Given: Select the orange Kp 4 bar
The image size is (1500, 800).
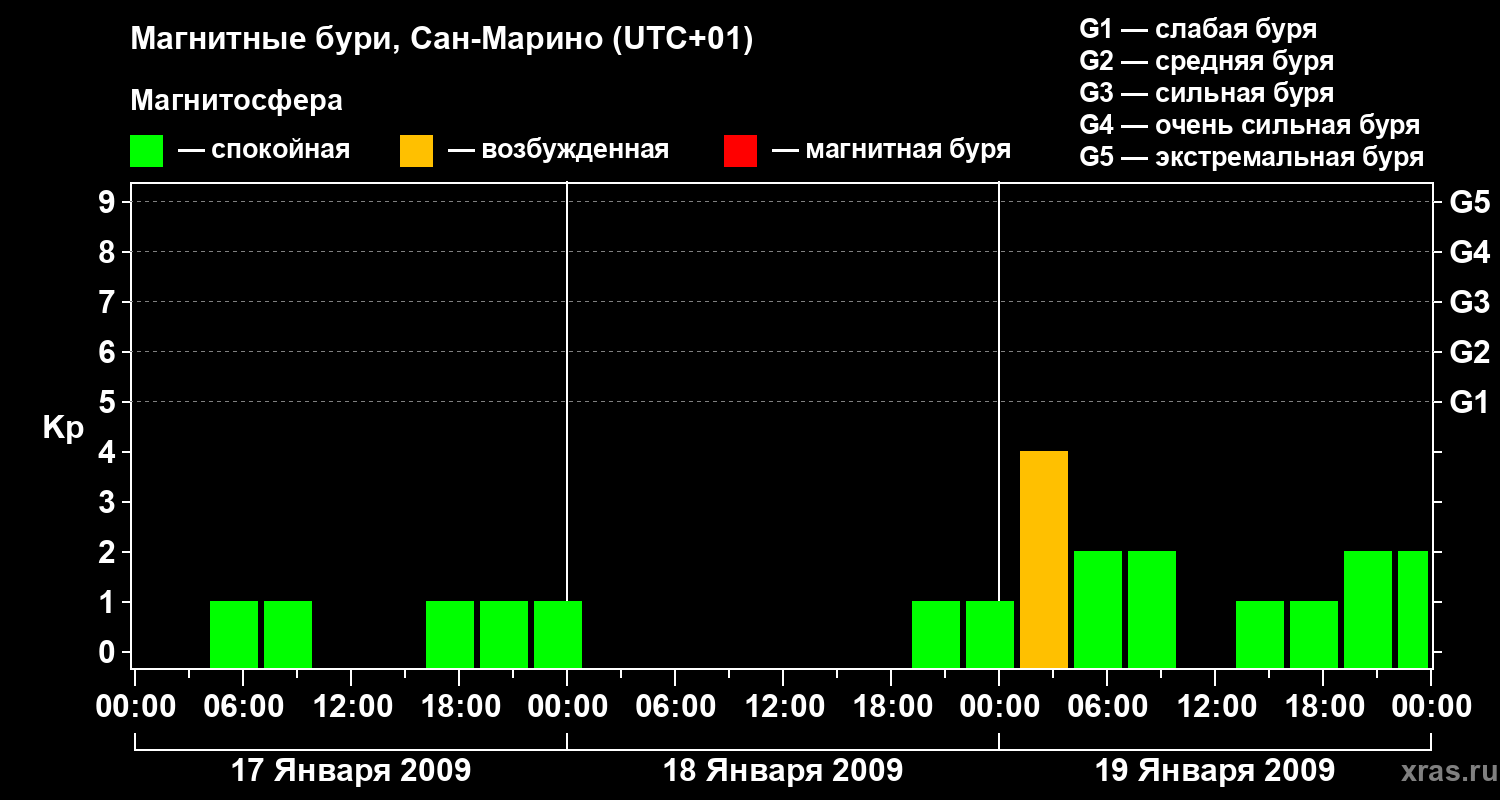Looking at the screenshot, I should pos(1044,559).
